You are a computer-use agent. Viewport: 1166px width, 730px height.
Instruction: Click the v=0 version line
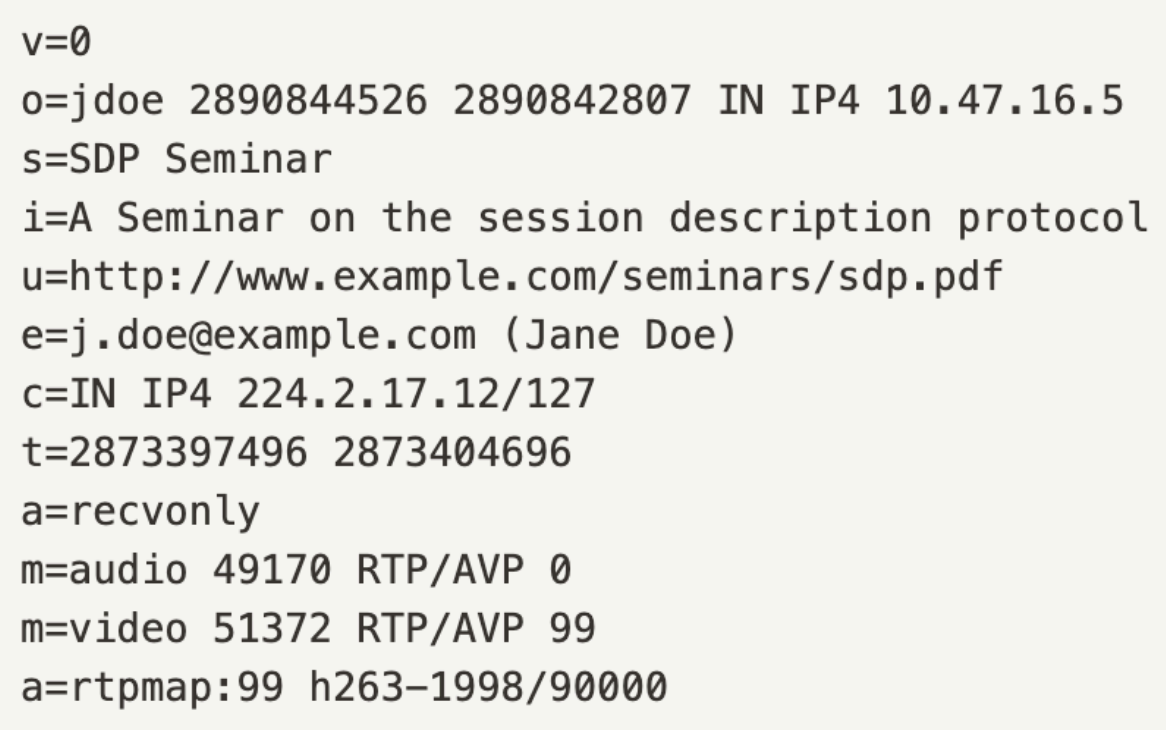pyautogui.click(x=57, y=42)
